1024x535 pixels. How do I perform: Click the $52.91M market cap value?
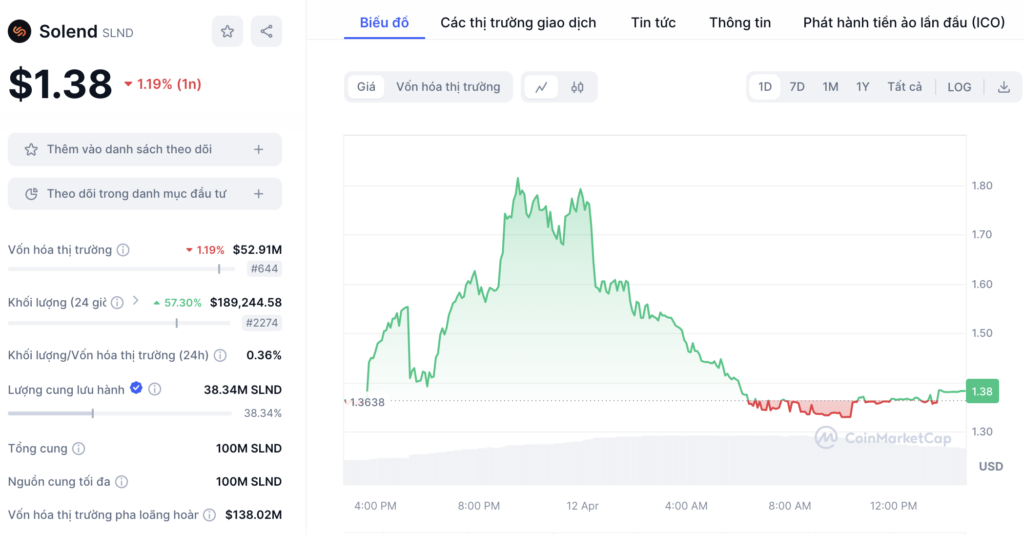pyautogui.click(x=257, y=250)
